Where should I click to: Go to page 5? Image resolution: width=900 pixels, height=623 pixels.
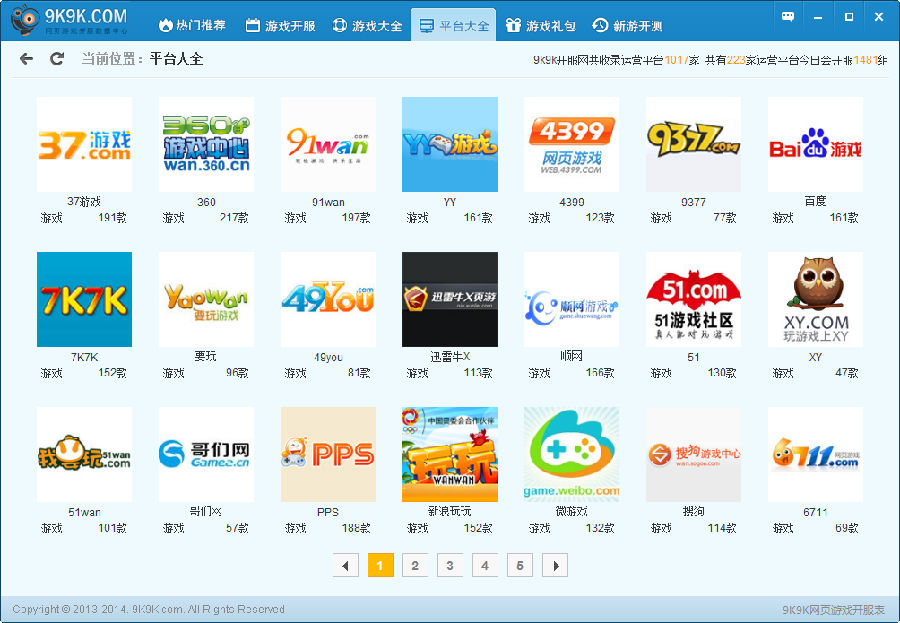pos(520,566)
